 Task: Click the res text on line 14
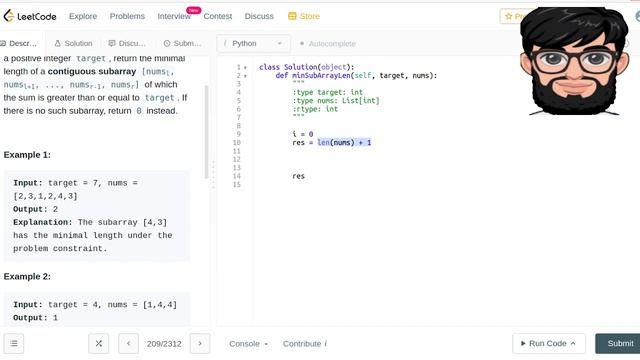click(x=298, y=176)
